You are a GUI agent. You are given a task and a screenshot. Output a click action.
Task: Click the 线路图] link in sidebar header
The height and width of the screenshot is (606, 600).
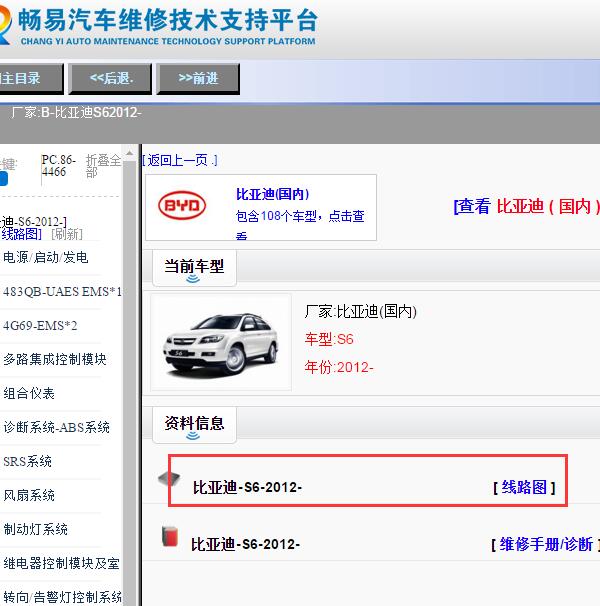[x=21, y=234]
